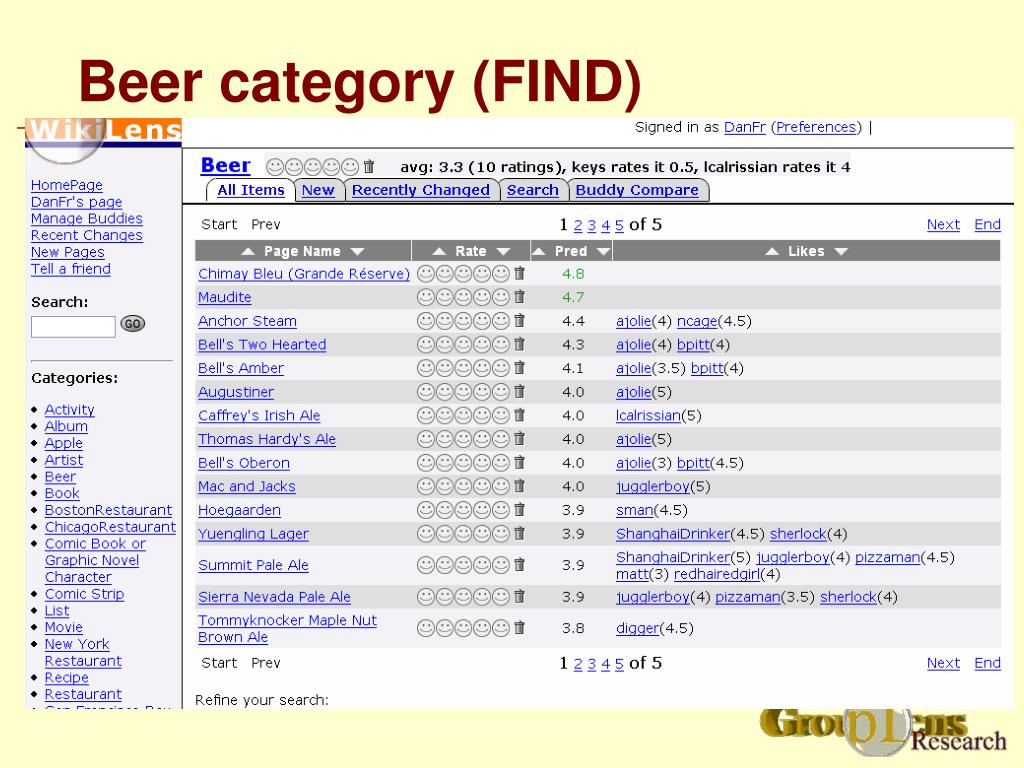Image resolution: width=1024 pixels, height=768 pixels.
Task: Rate Summit Pale Ale with first smiley
Action: (426, 565)
